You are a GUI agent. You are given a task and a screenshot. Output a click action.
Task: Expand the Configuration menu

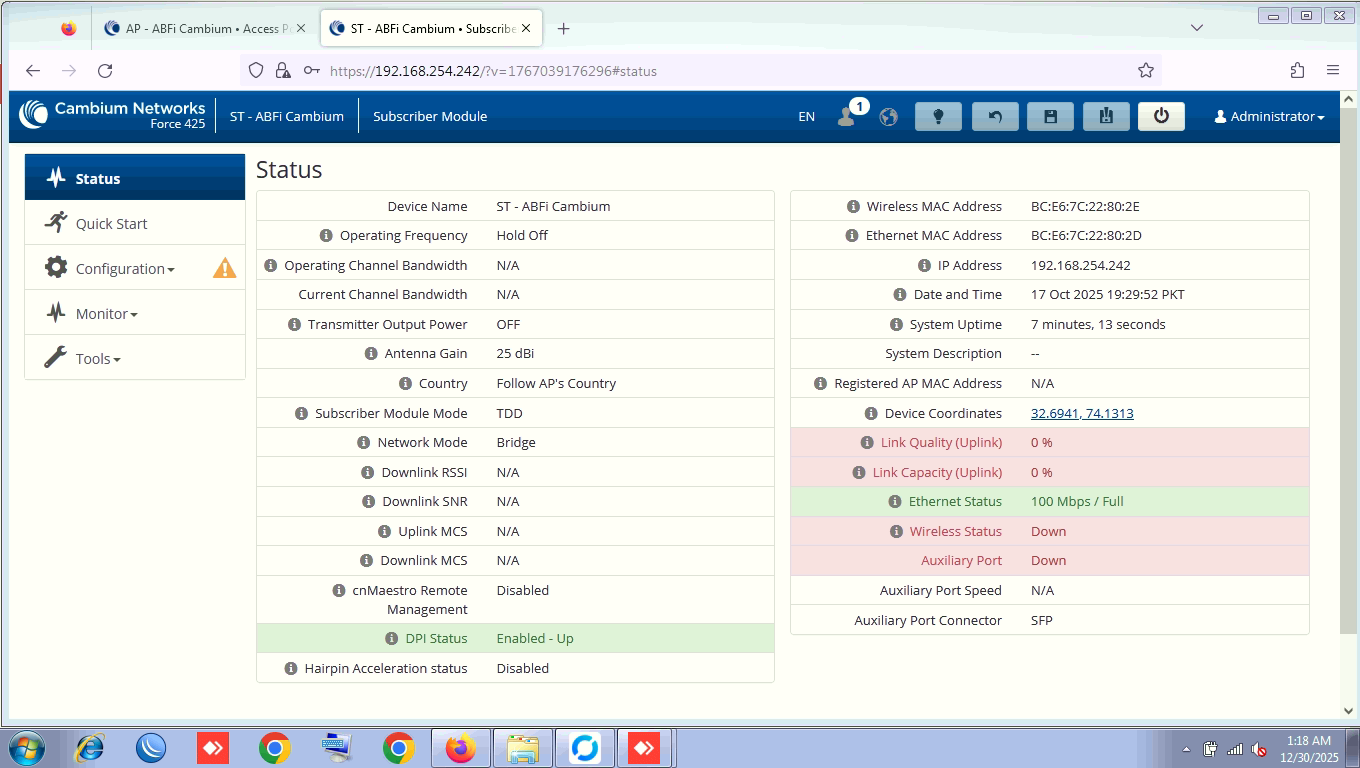124,269
